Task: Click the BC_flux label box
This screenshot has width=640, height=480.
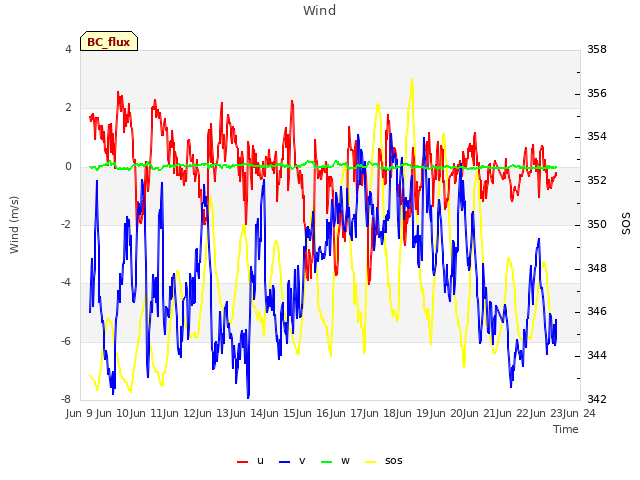Action: (109, 41)
